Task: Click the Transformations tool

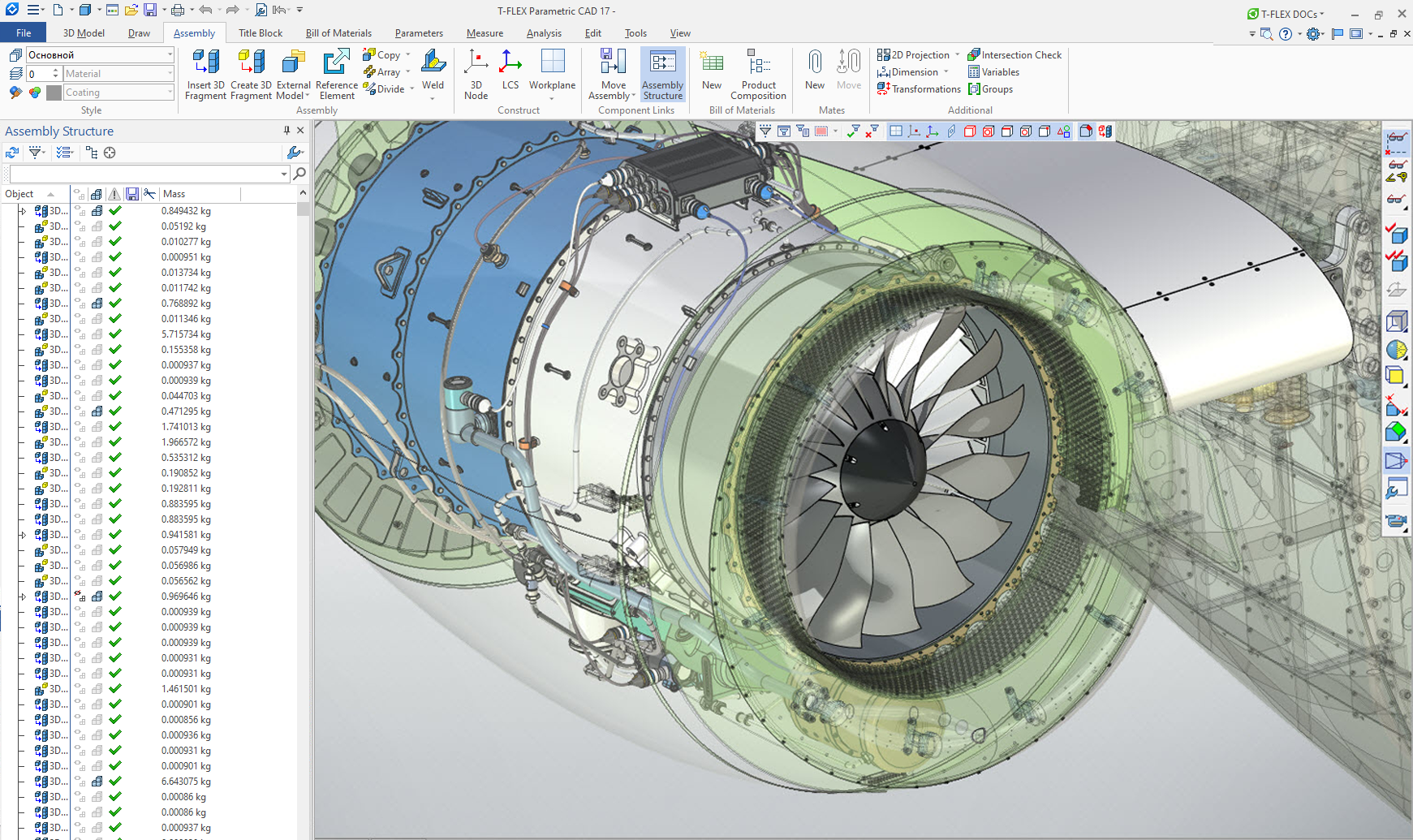Action: (919, 89)
